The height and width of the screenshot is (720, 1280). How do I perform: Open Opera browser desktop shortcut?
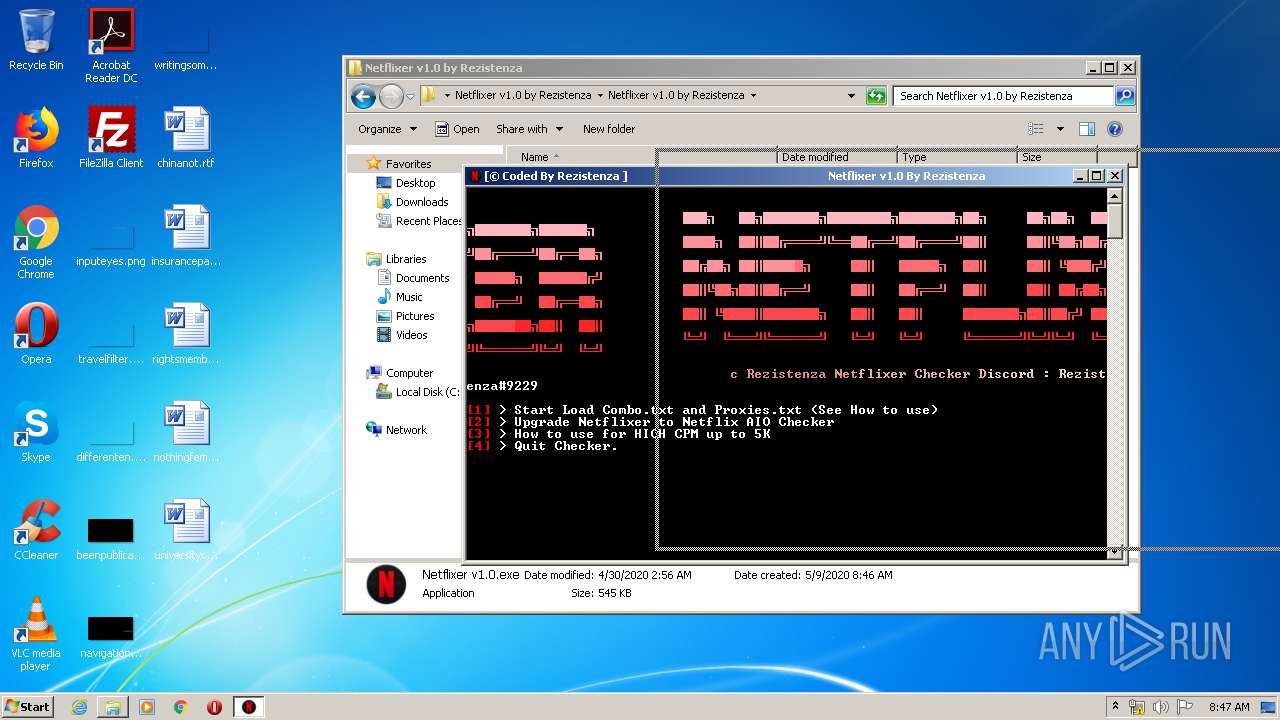[x=36, y=334]
